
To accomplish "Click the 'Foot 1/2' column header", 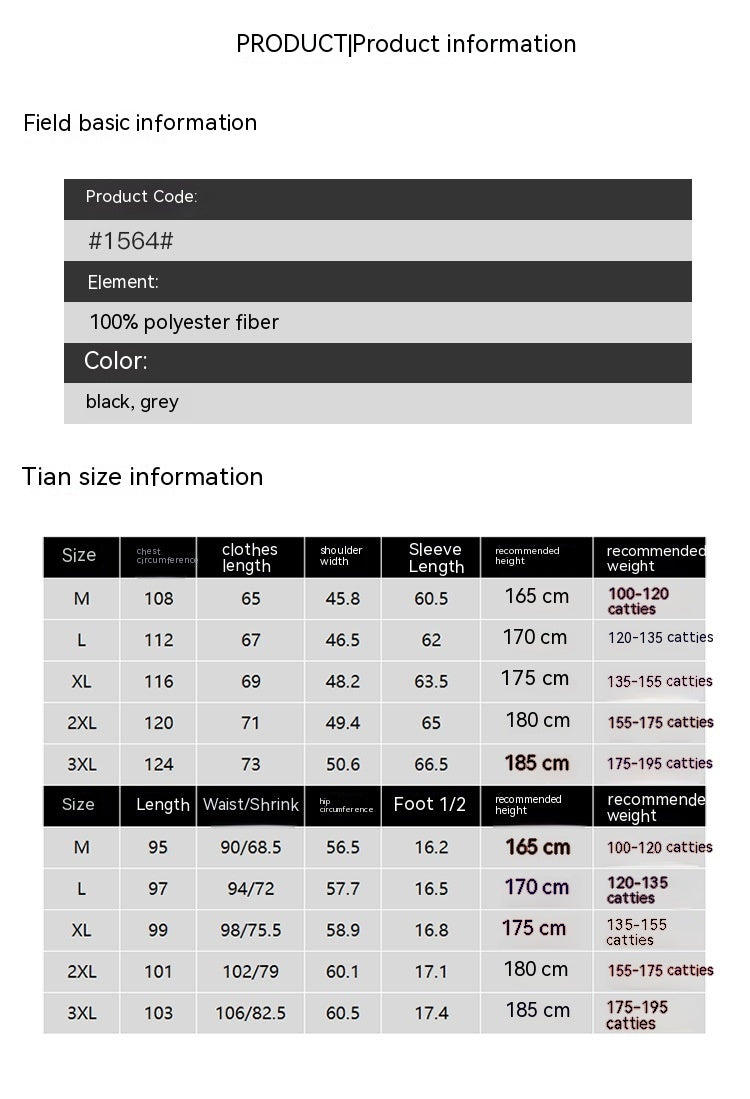I will tap(430, 805).
